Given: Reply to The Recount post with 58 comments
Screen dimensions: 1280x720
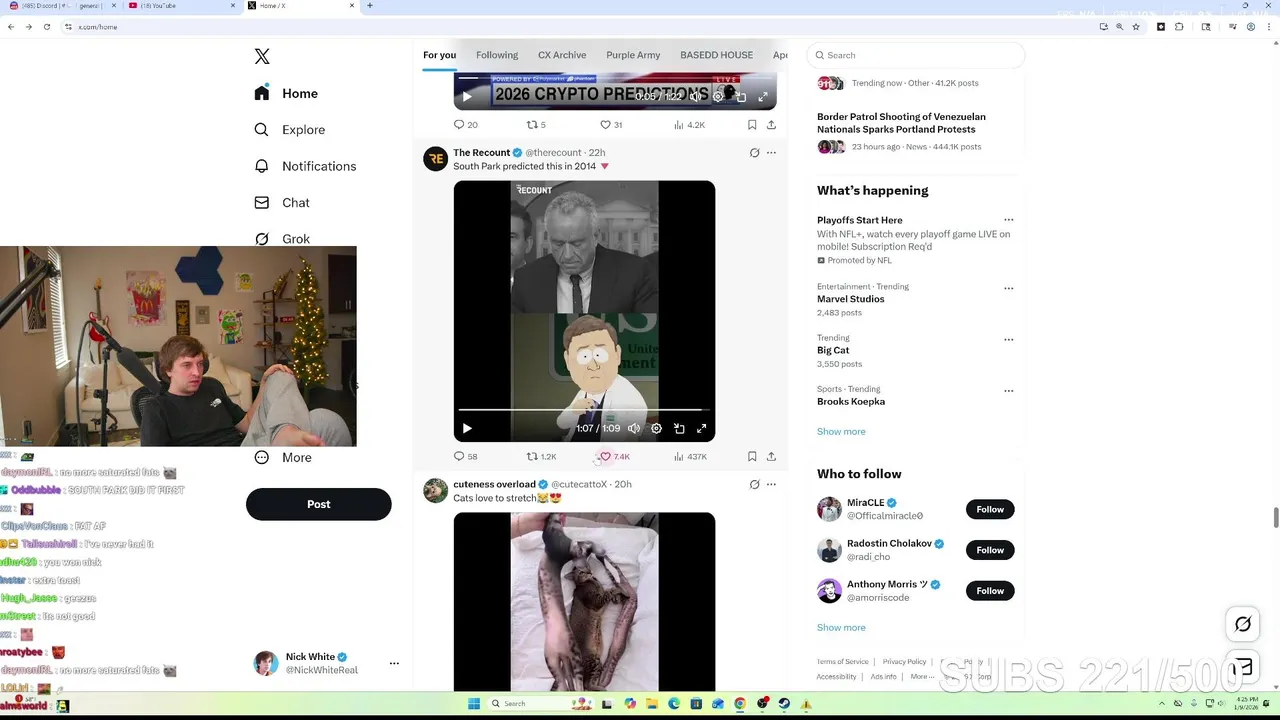Looking at the screenshot, I should pos(466,457).
